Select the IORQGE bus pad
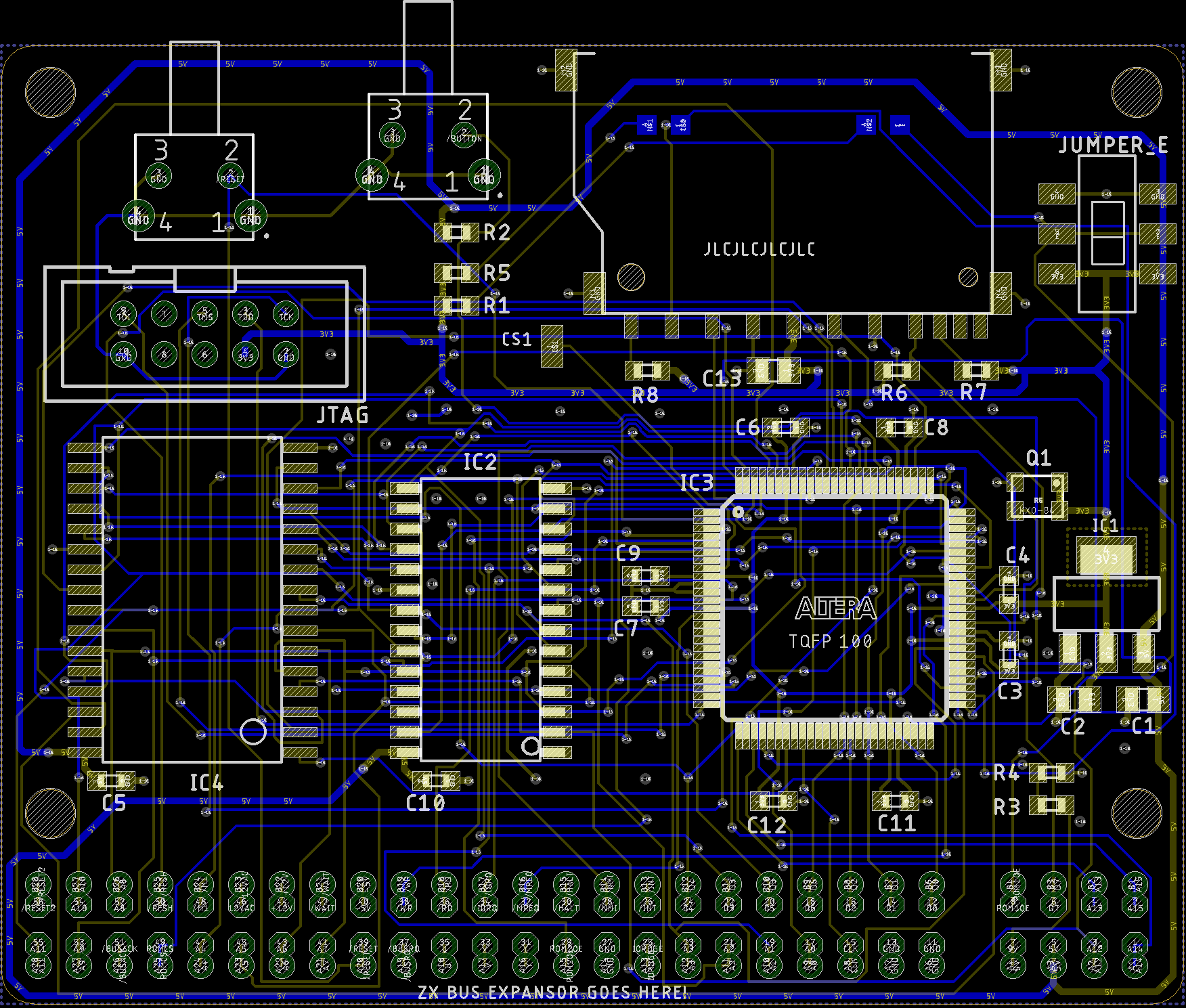 648,945
